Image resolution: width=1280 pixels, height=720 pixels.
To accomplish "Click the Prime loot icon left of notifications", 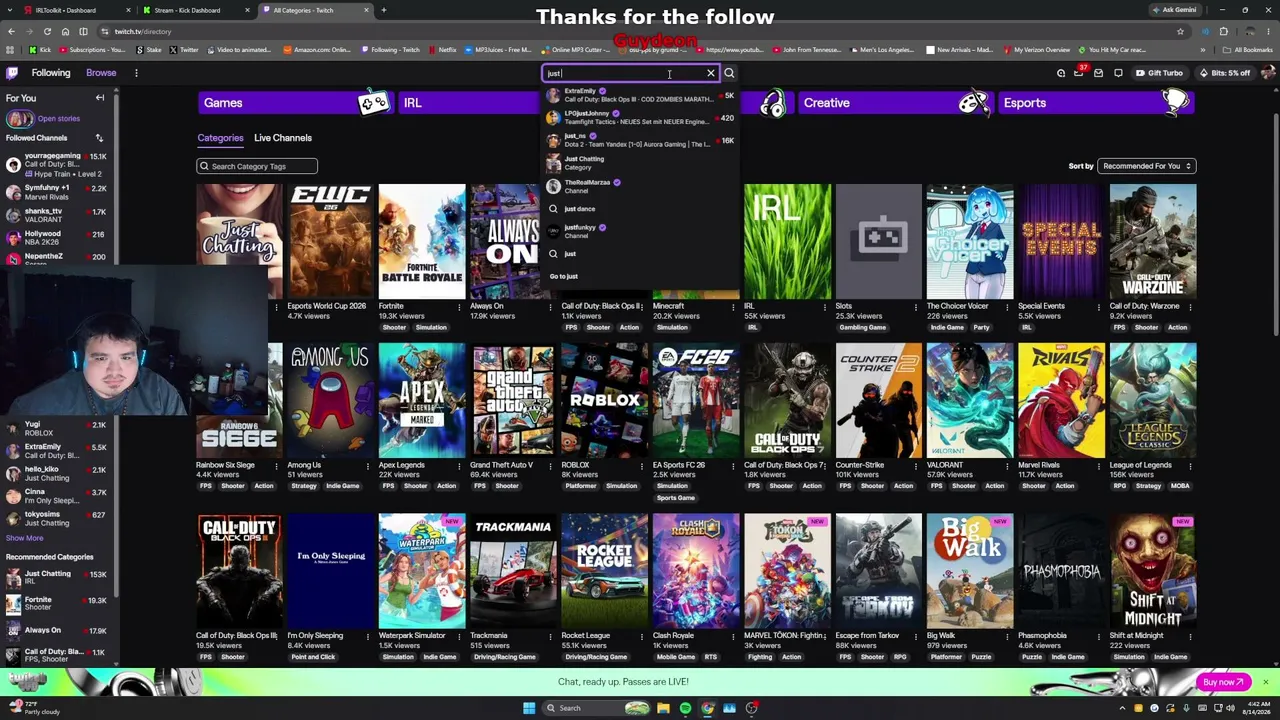I will coord(1061,73).
